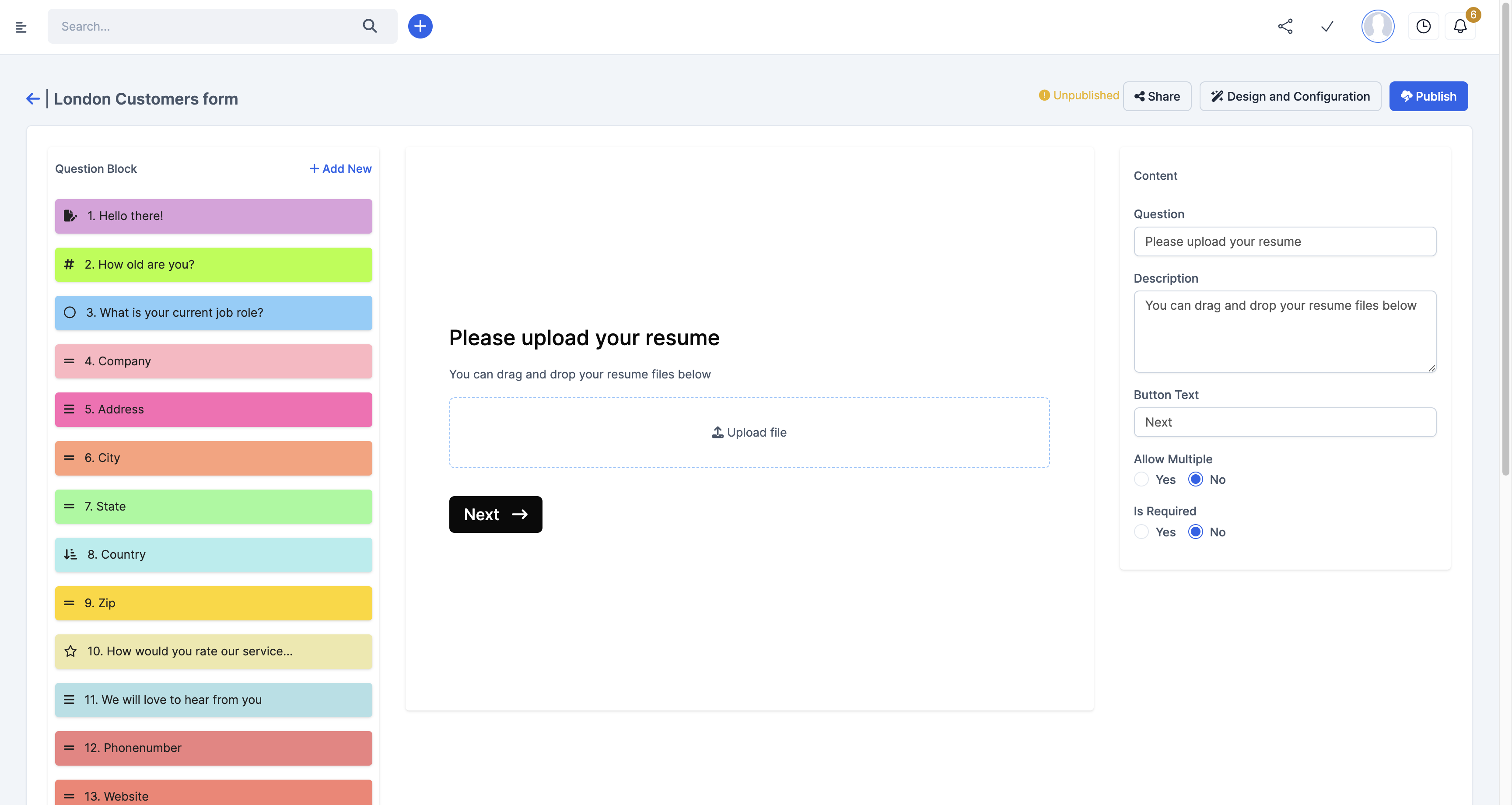
Task: Publish the London Customers form
Action: [x=1428, y=96]
